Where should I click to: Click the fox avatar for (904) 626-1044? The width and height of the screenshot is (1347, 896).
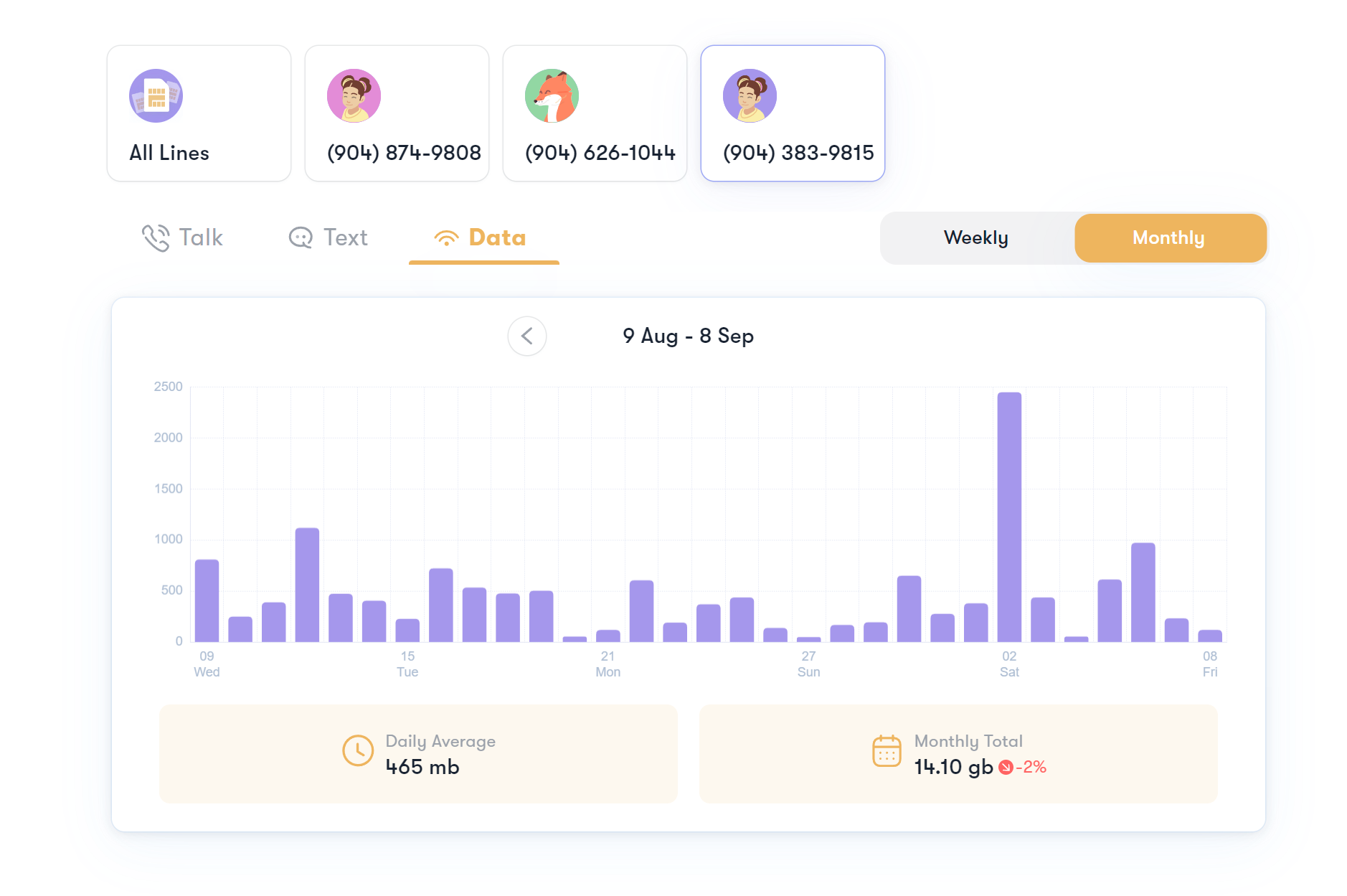pyautogui.click(x=552, y=96)
